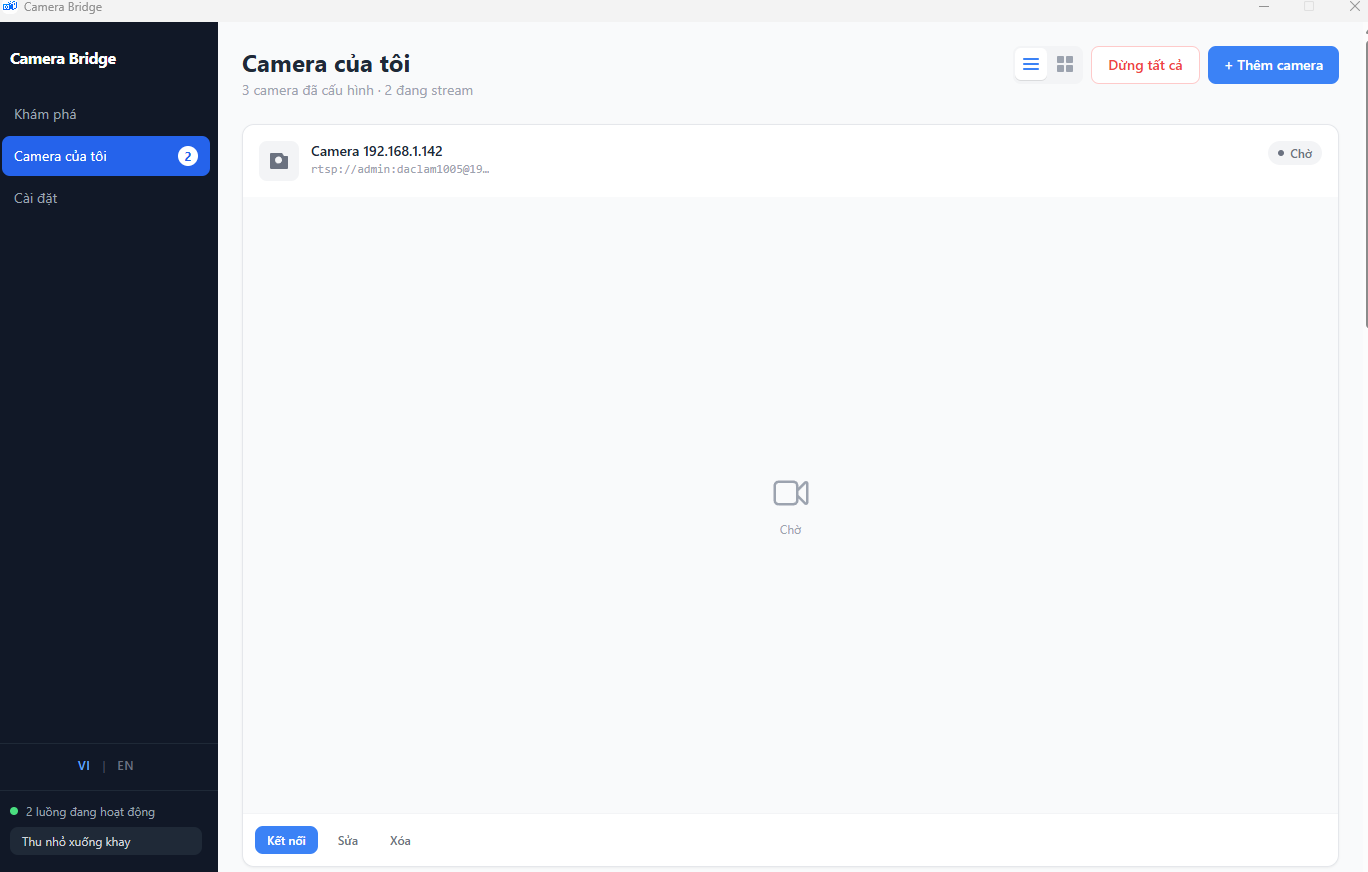Select VI language option
Screen dimensions: 1368x872
coord(84,766)
